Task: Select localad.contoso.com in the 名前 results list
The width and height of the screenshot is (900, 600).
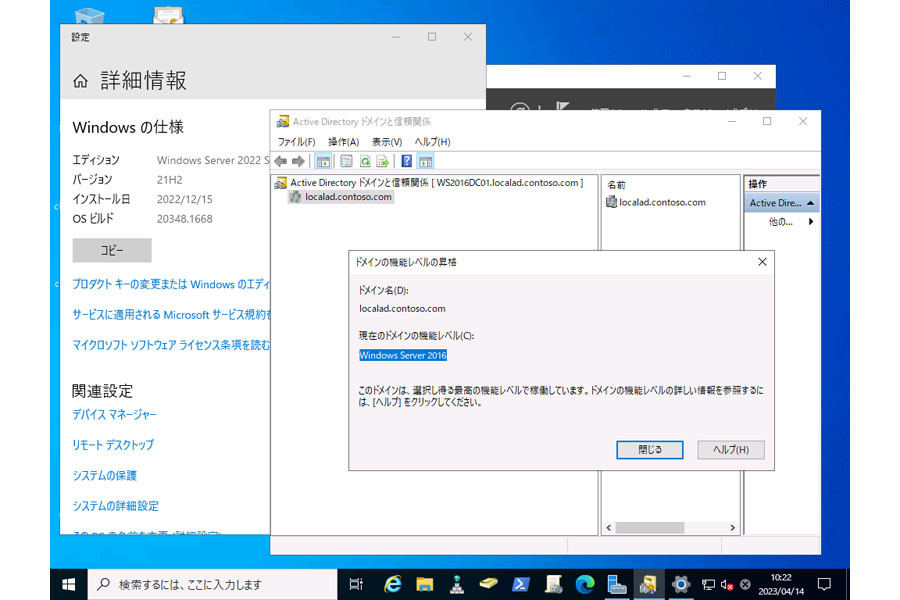Action: click(x=656, y=202)
